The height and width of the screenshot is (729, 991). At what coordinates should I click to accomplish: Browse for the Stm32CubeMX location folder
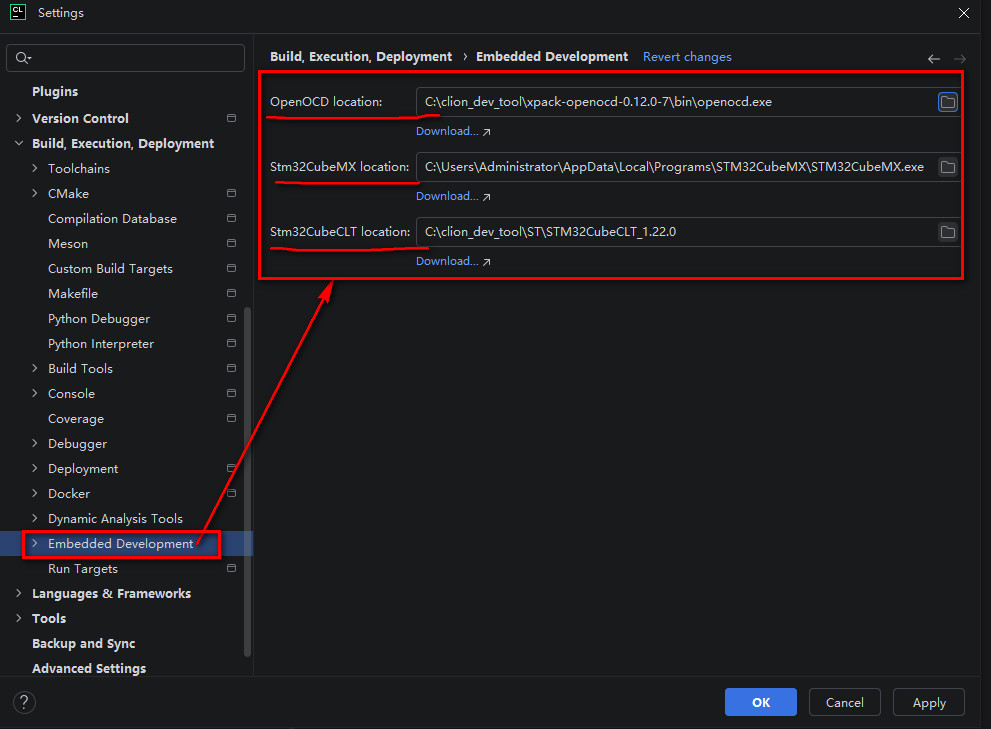pos(947,167)
